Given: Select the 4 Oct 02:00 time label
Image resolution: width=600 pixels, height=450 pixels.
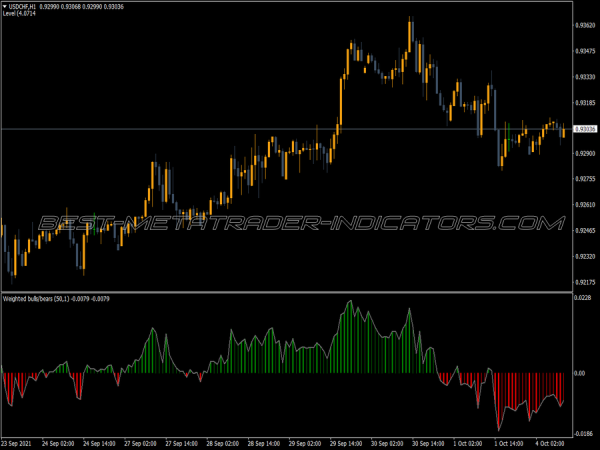Looking at the screenshot, I should [x=550, y=443].
